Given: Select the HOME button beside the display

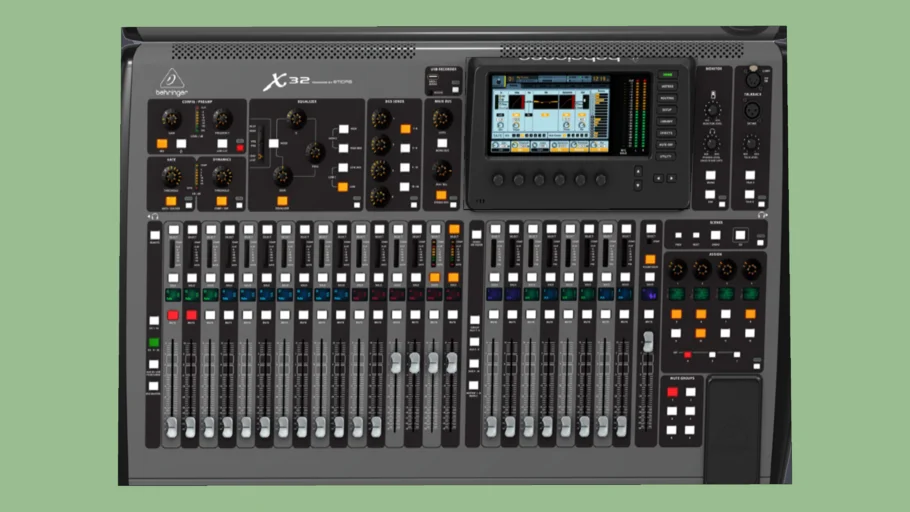Looking at the screenshot, I should [x=667, y=75].
